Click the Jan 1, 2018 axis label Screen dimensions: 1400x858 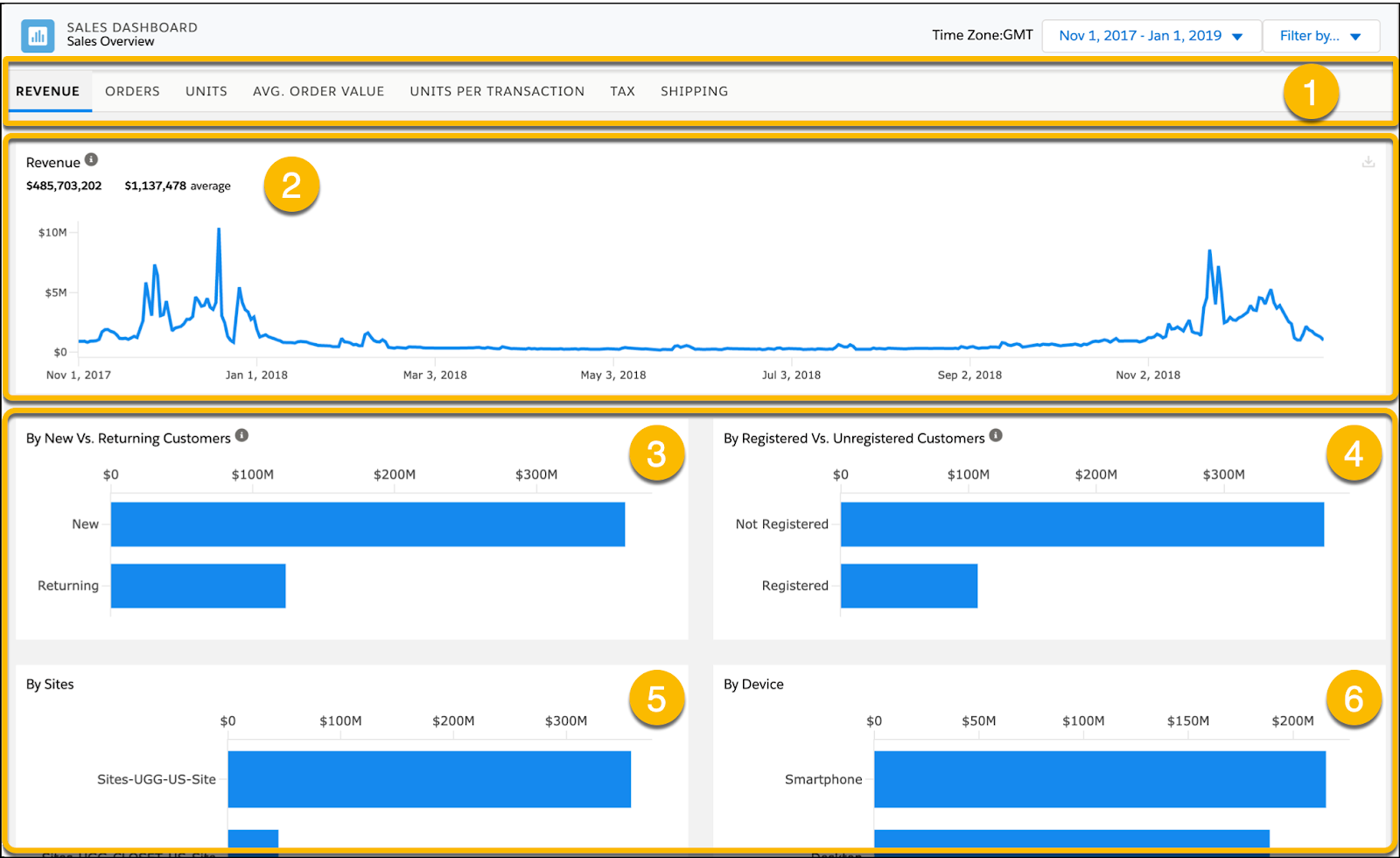(256, 375)
